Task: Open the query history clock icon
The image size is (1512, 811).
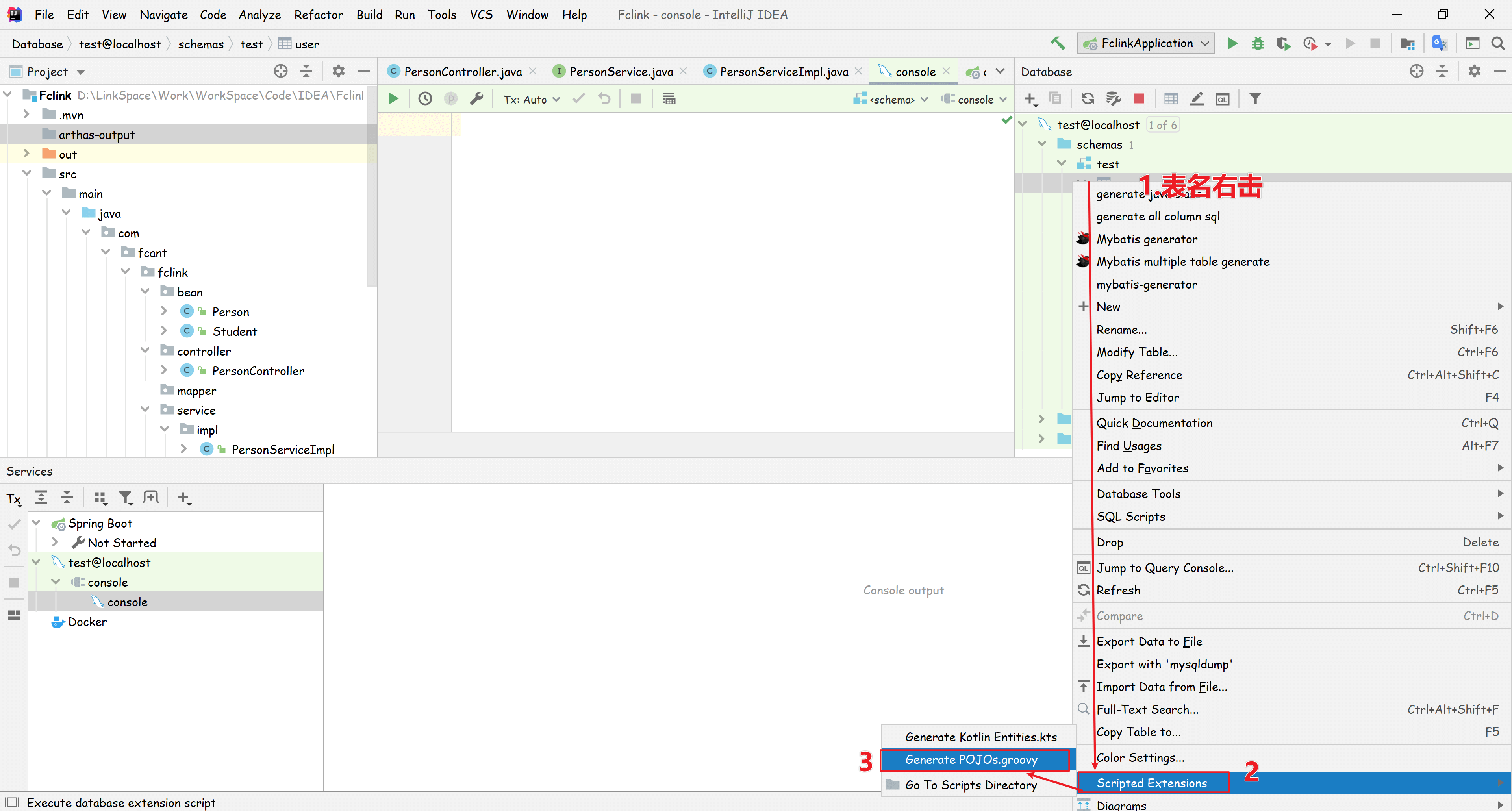Action: (x=425, y=99)
